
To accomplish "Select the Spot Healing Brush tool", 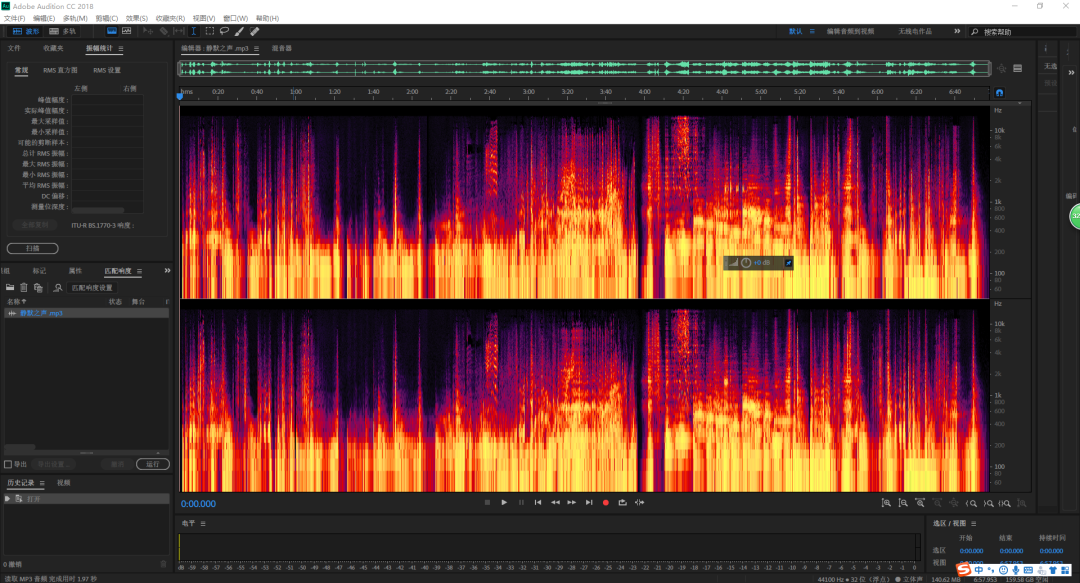I will click(x=254, y=31).
